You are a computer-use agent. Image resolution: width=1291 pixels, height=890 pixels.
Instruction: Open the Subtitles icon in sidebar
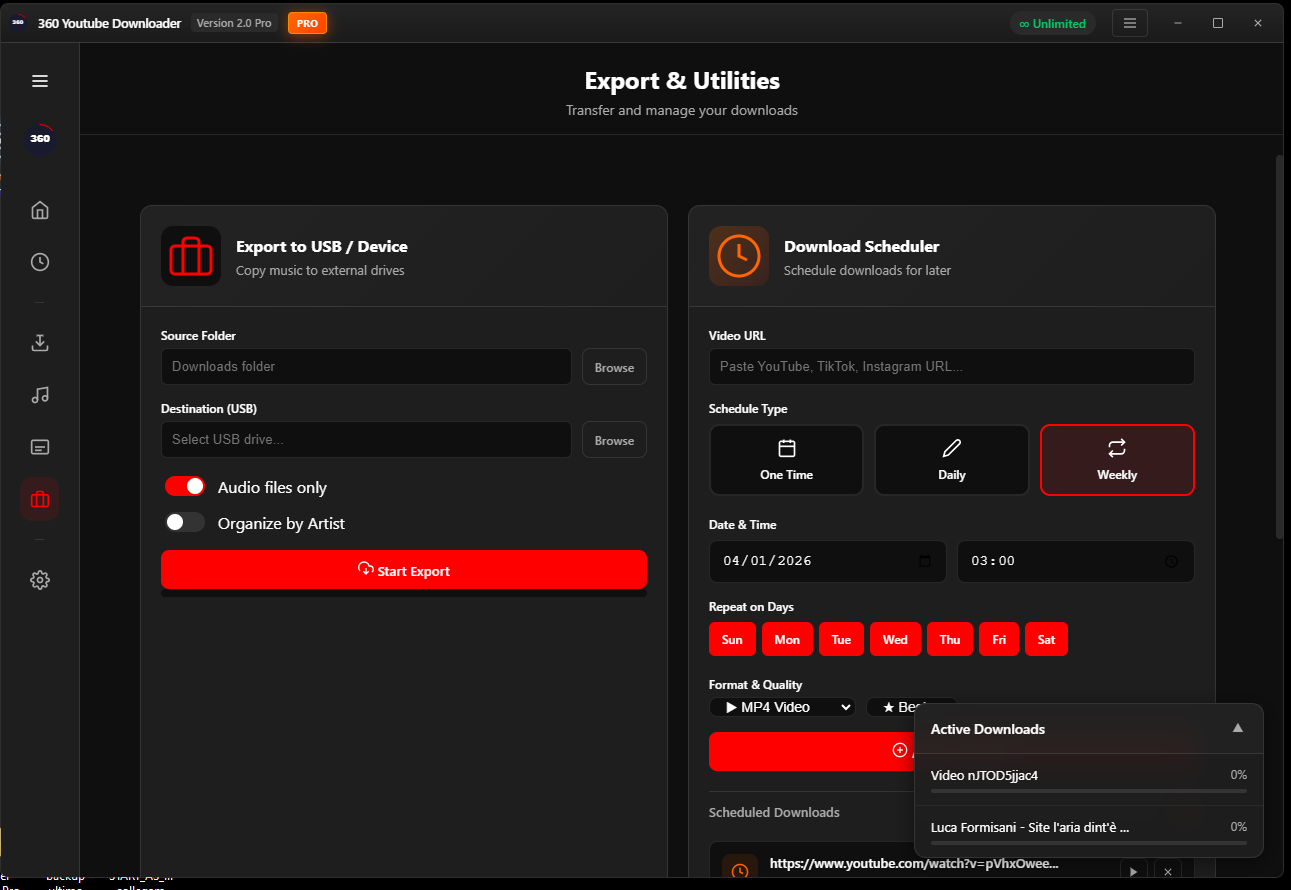click(x=40, y=447)
